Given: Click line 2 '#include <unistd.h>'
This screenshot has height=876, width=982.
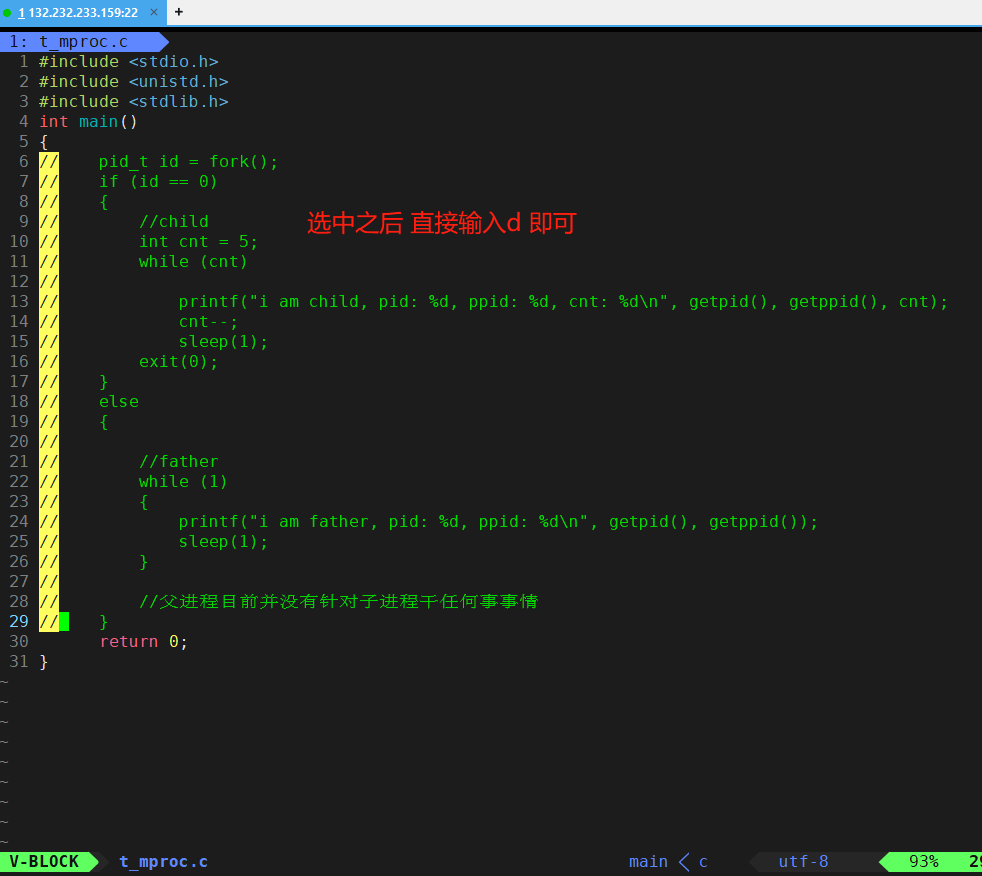Looking at the screenshot, I should coord(133,81).
